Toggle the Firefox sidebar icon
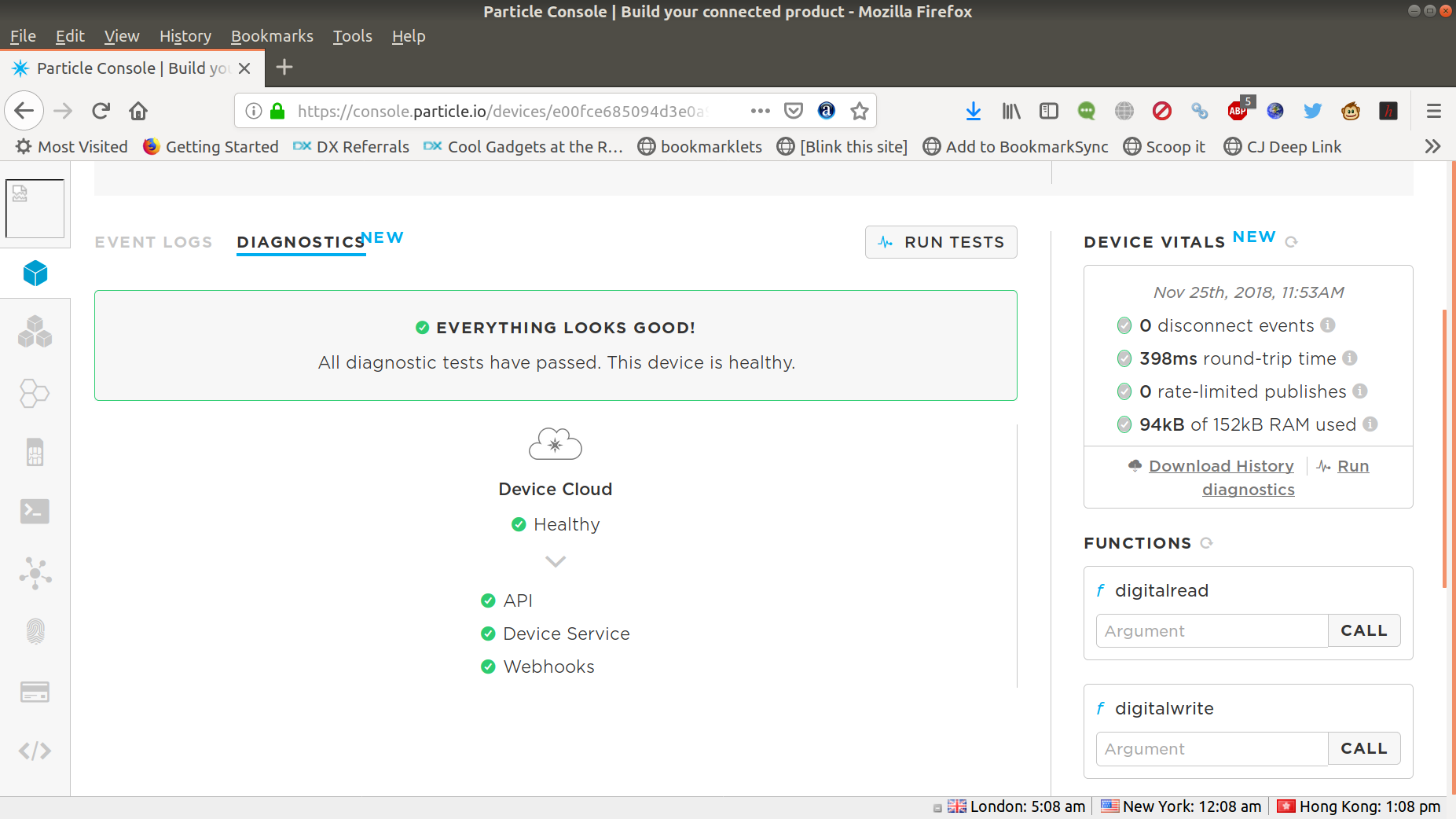 [1049, 111]
